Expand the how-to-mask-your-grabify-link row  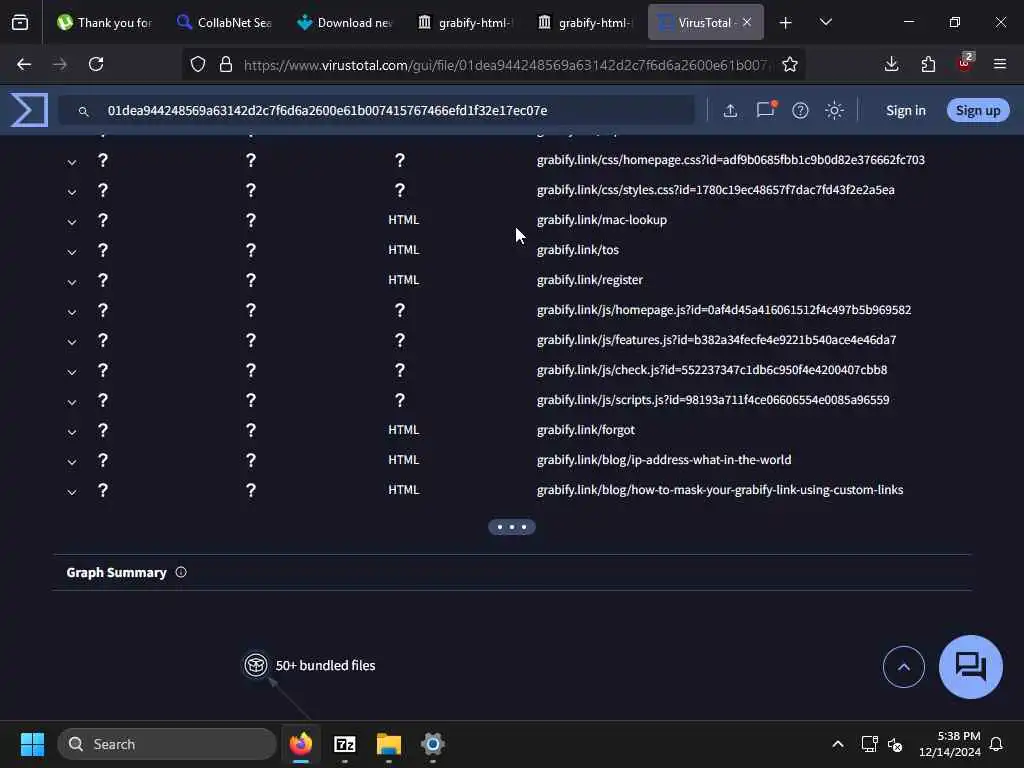tap(72, 492)
